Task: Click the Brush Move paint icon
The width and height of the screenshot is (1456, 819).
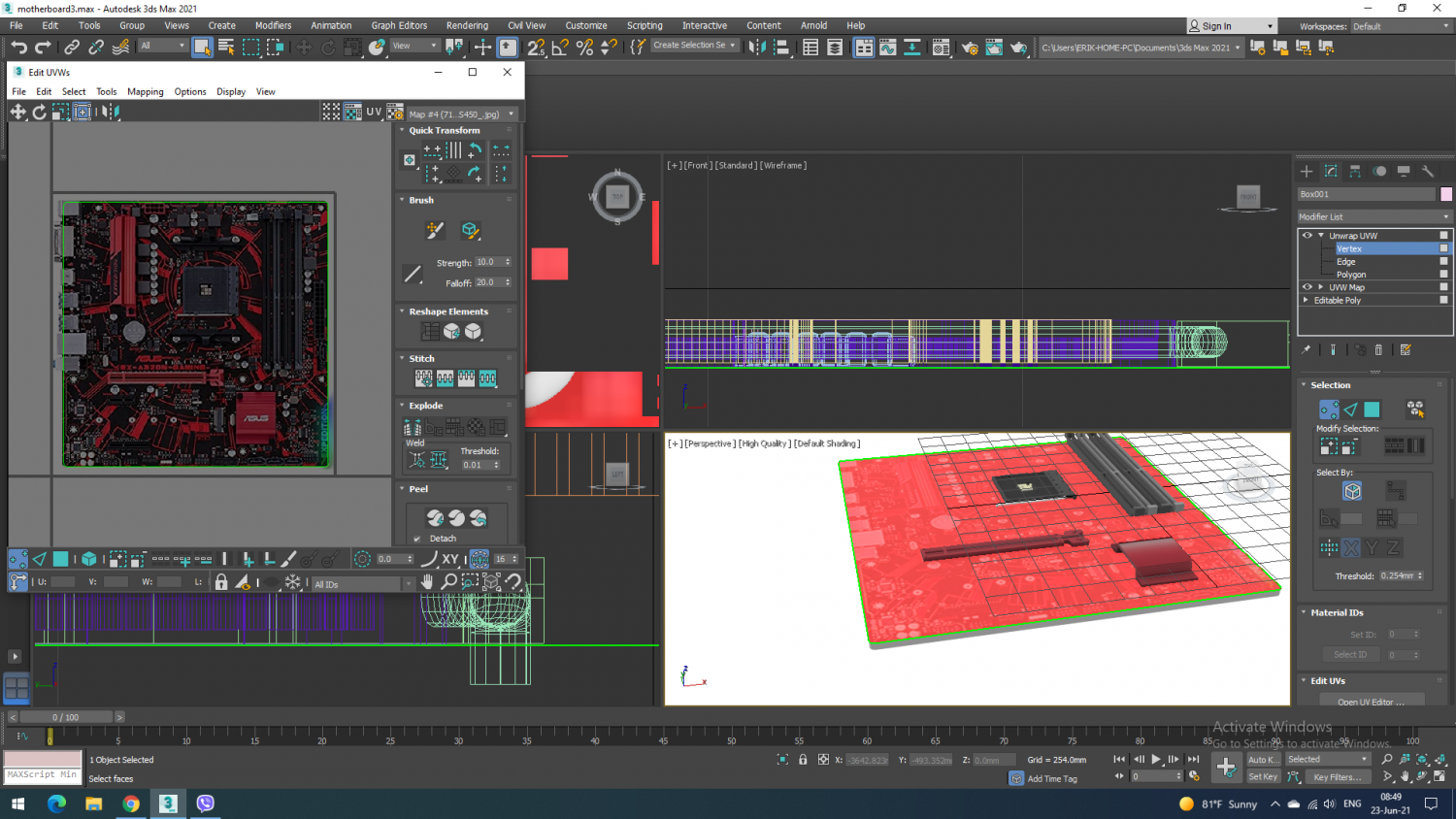Action: 435,230
